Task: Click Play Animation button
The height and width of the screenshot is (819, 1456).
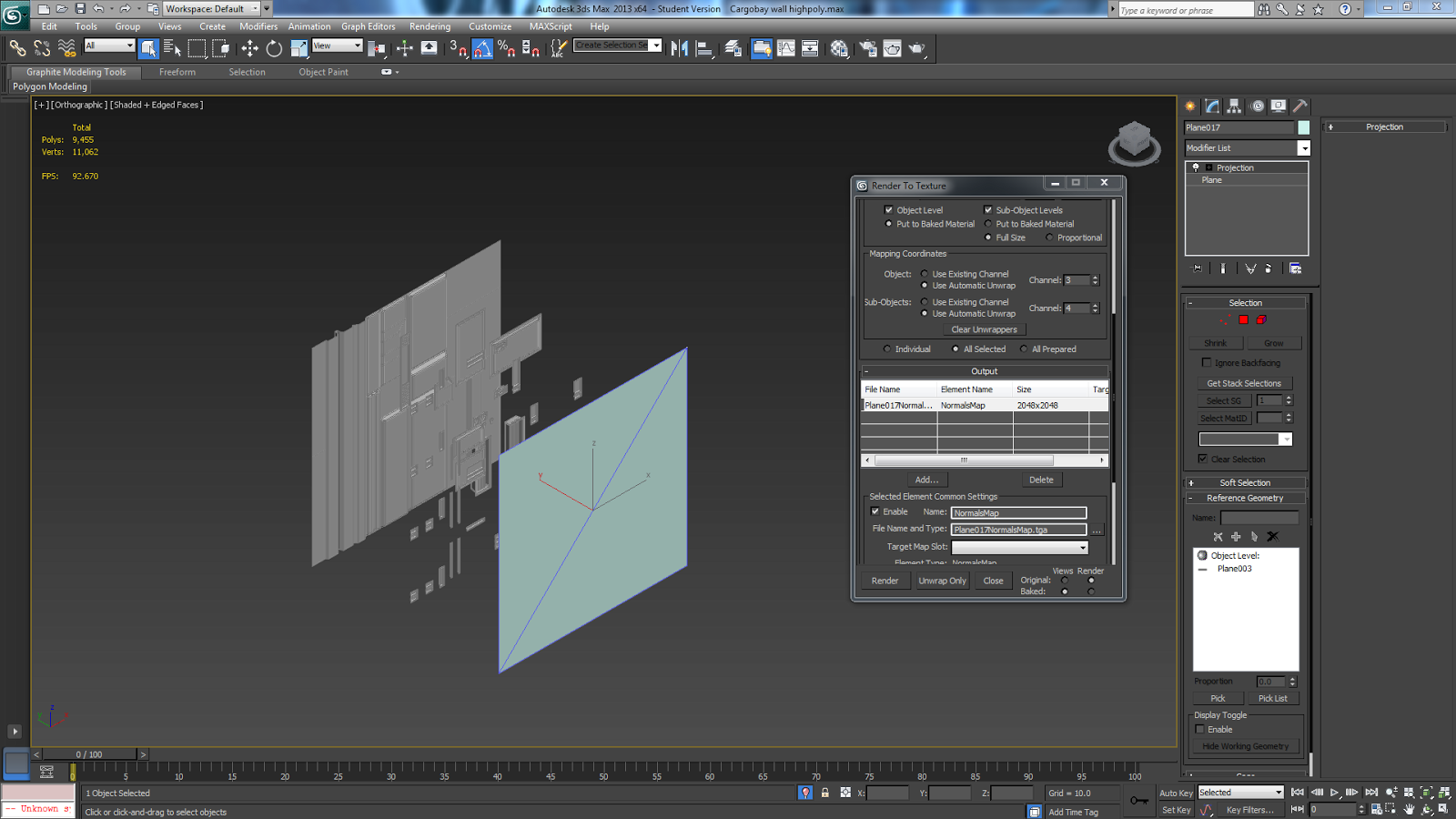Action: pyautogui.click(x=1334, y=793)
